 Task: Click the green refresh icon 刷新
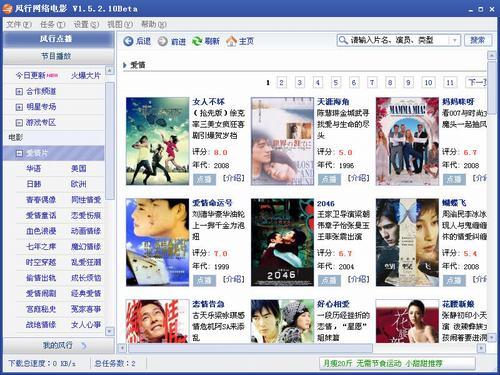(x=197, y=41)
